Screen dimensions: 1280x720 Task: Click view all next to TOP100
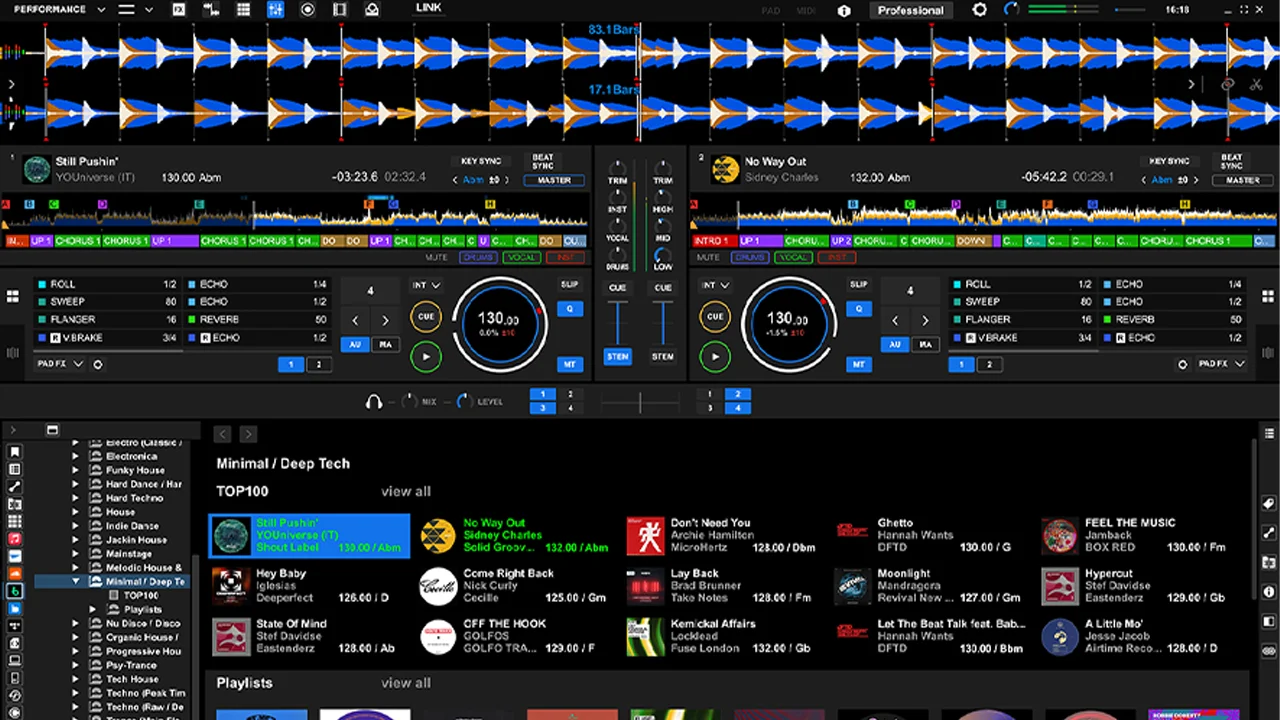point(405,491)
